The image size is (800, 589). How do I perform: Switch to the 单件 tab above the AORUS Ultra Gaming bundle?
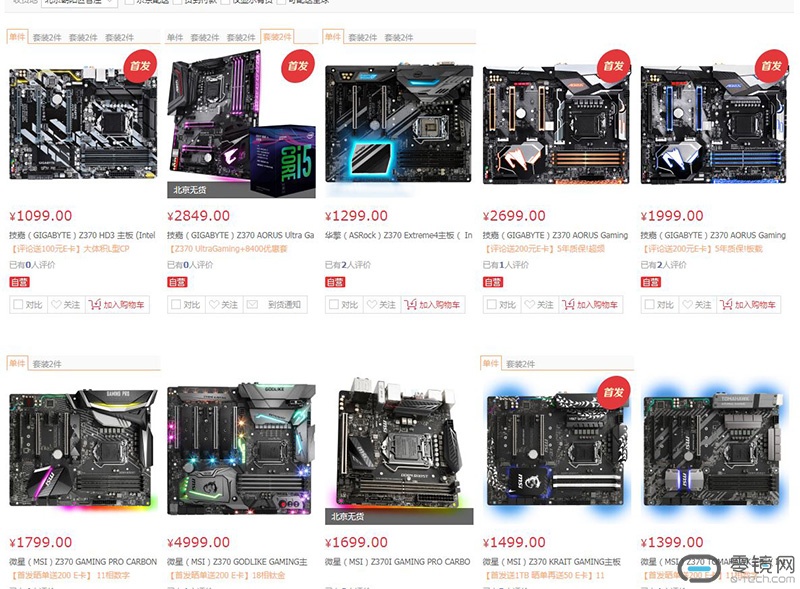point(175,37)
